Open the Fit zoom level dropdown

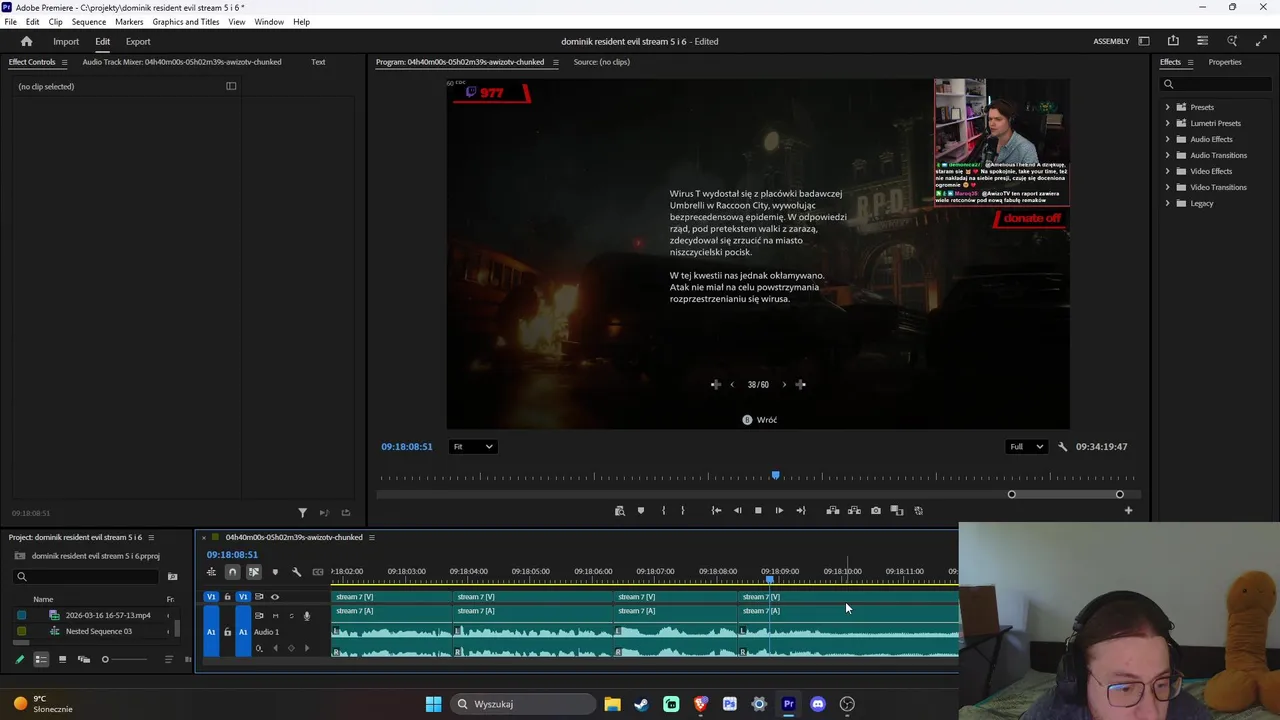(472, 447)
